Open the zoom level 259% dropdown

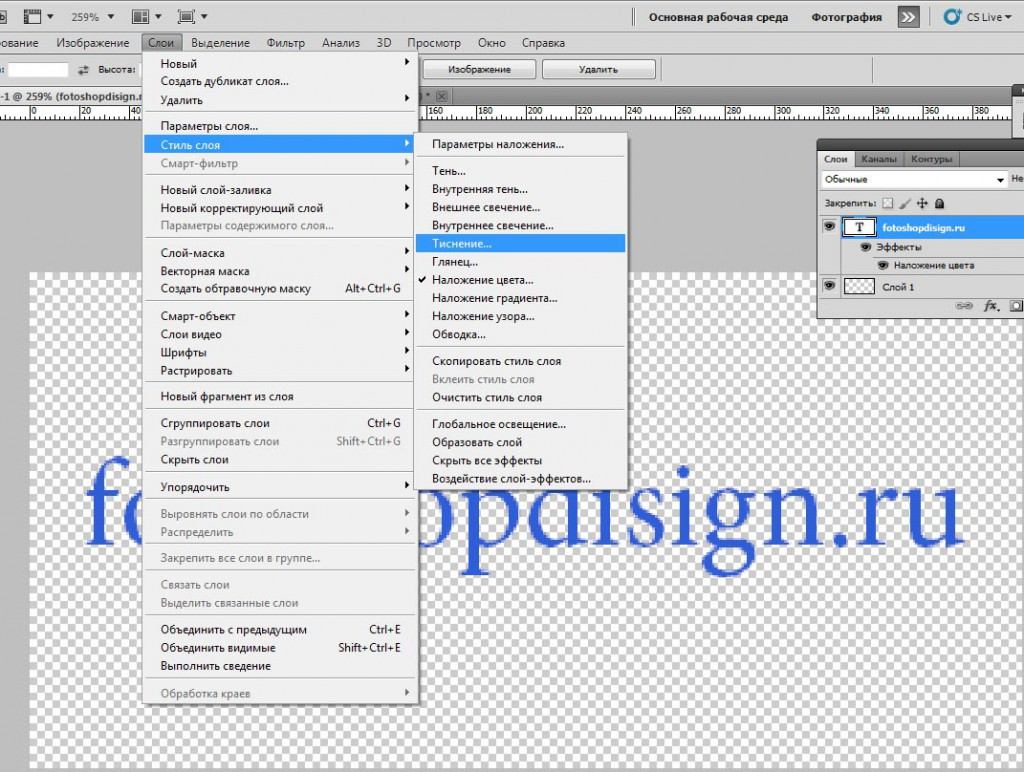coord(110,16)
